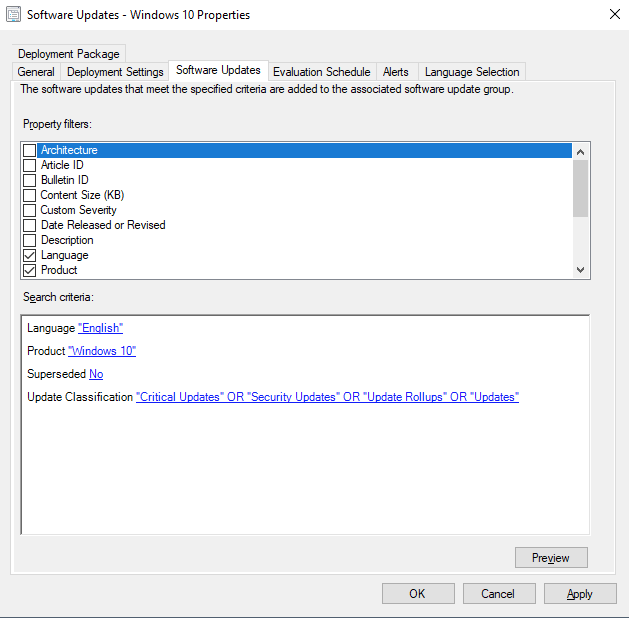The image size is (629, 618).
Task: Select the "Description" list row text
Action: (67, 240)
